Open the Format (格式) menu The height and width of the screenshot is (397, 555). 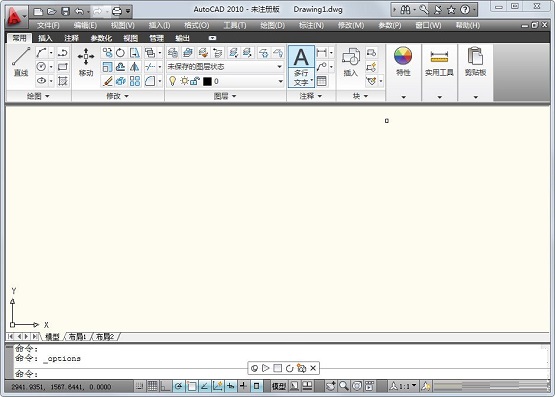(x=196, y=25)
